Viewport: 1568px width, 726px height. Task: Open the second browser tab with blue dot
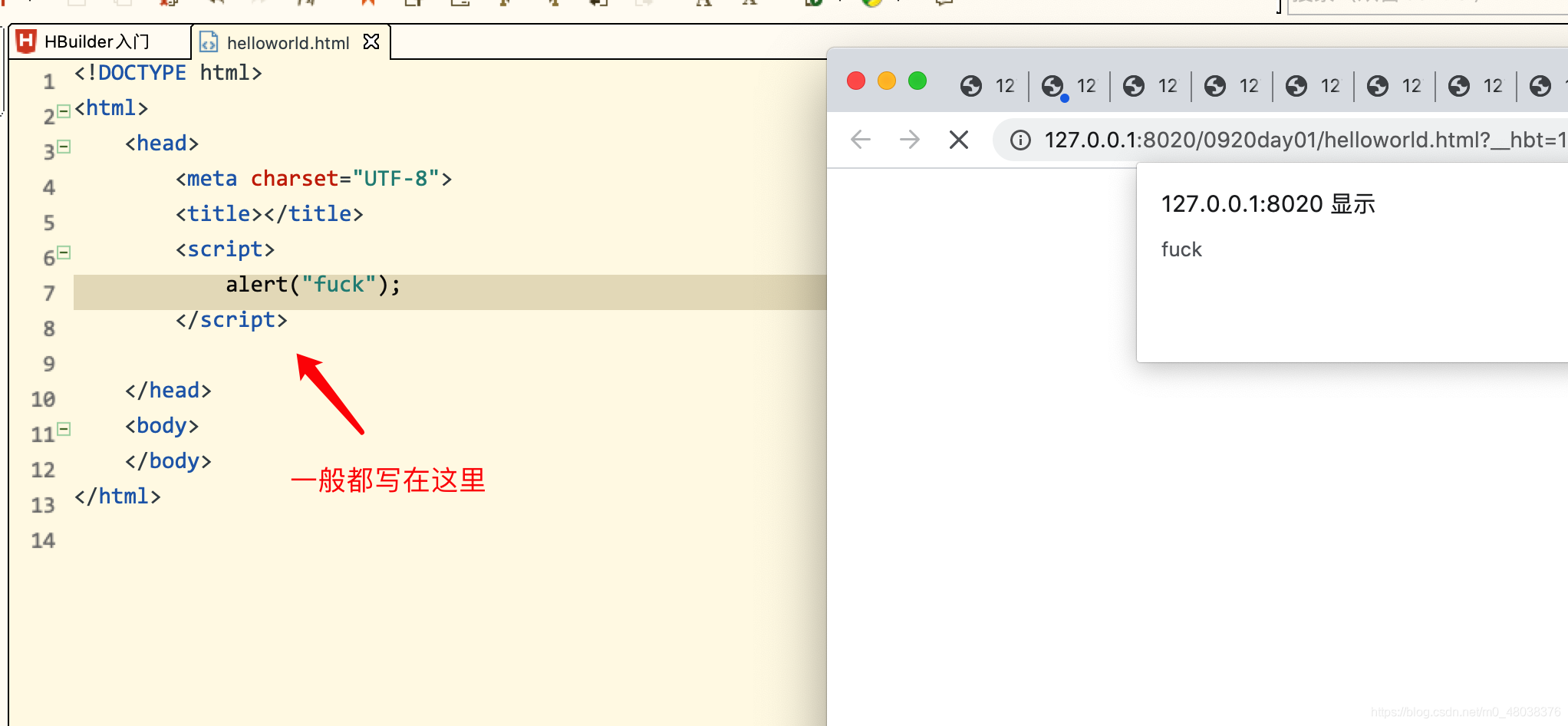click(x=1069, y=86)
